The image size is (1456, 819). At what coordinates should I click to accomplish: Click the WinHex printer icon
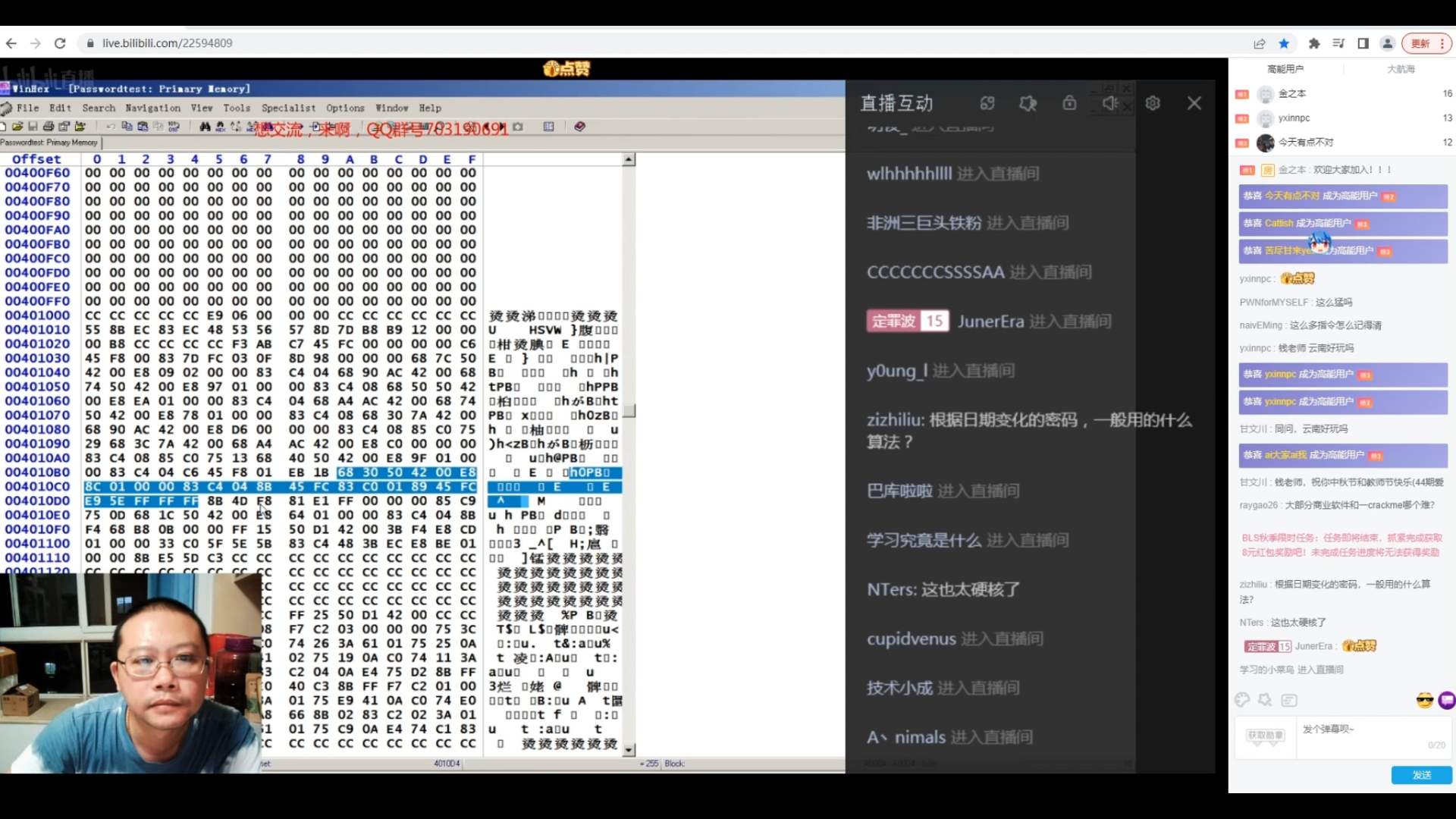[x=49, y=127]
